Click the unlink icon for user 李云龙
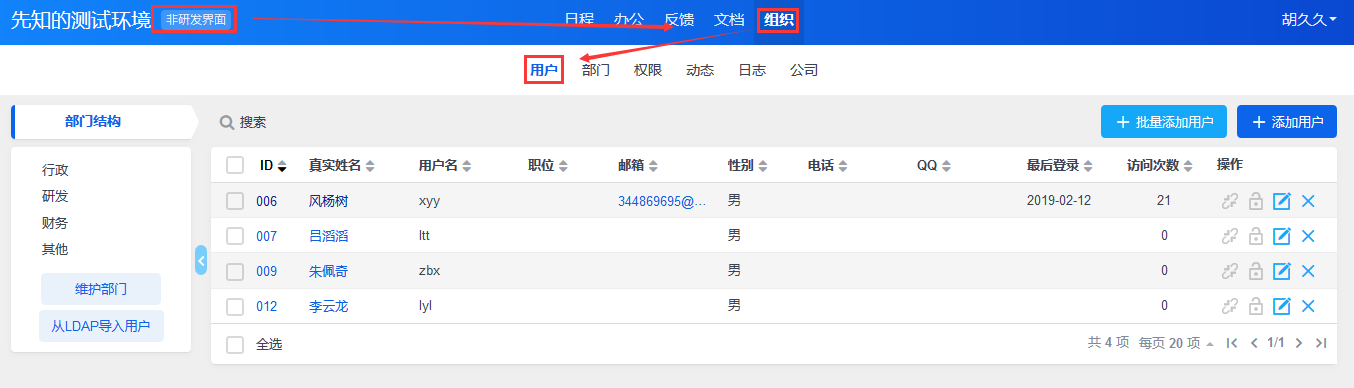This screenshot has height=388, width=1354. click(1230, 306)
